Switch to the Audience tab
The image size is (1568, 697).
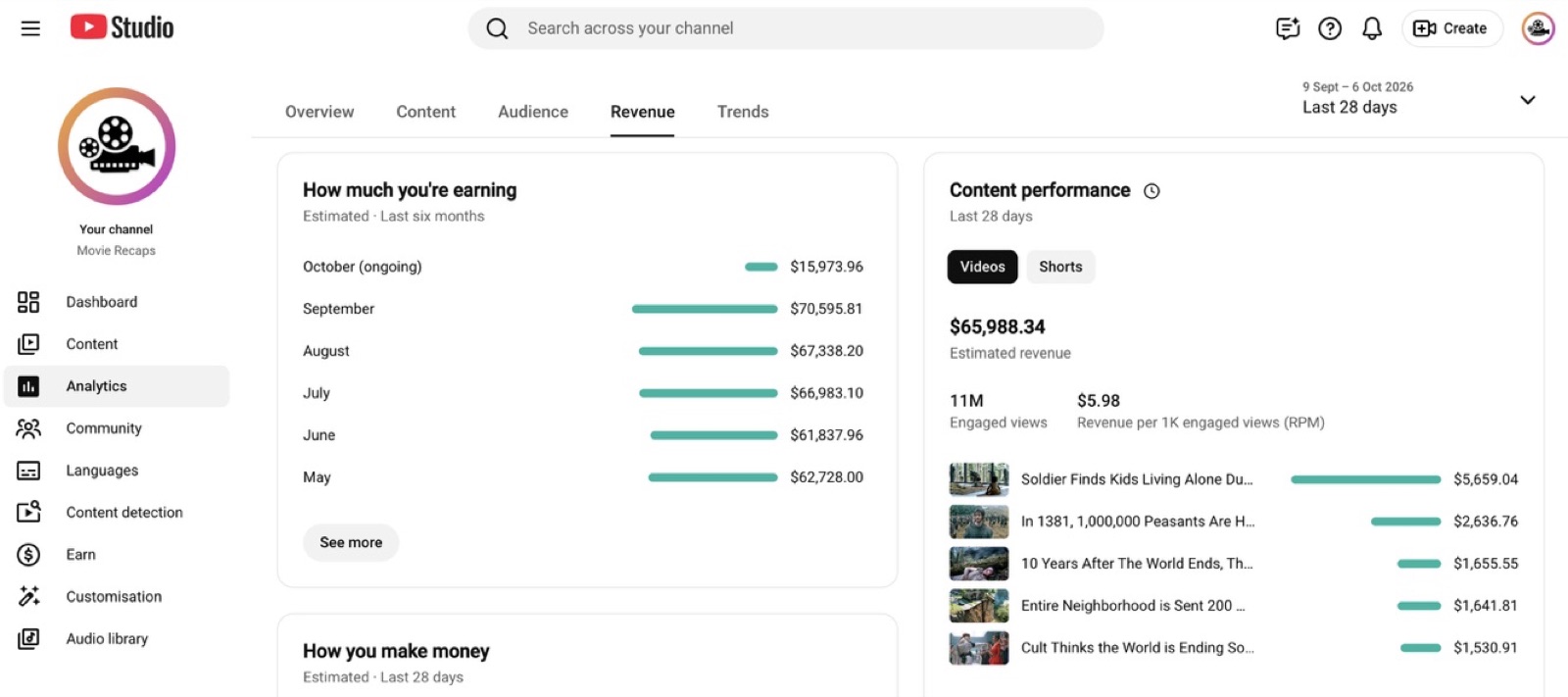point(533,112)
